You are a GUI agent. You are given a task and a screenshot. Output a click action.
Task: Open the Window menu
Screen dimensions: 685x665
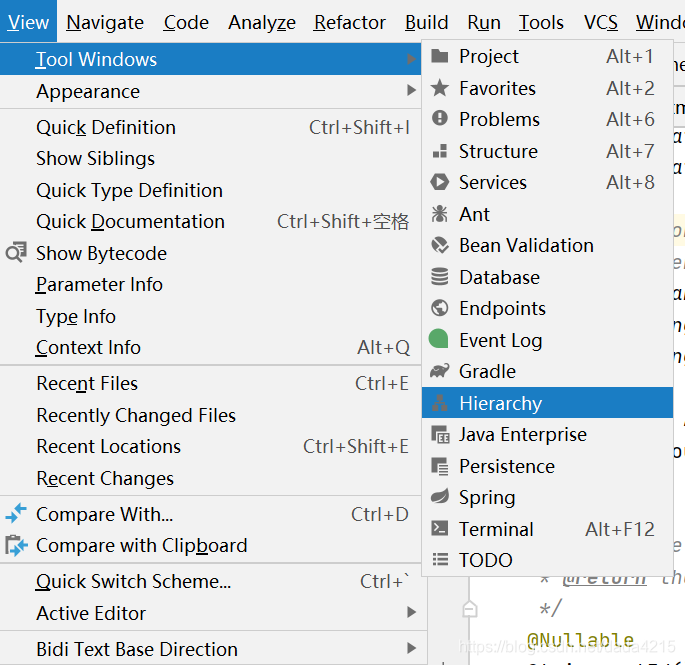(660, 22)
